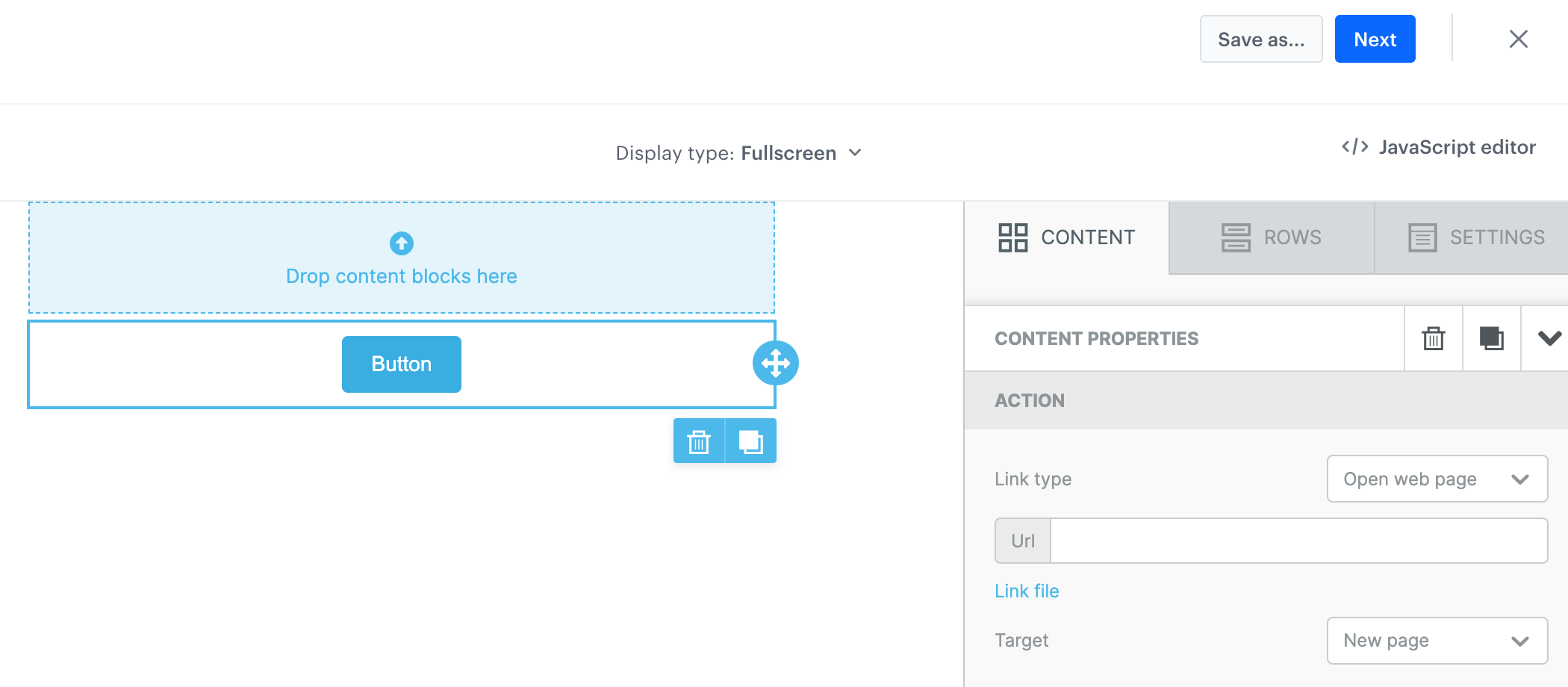The height and width of the screenshot is (687, 1568).
Task: Click the Save as... button
Action: (1261, 39)
